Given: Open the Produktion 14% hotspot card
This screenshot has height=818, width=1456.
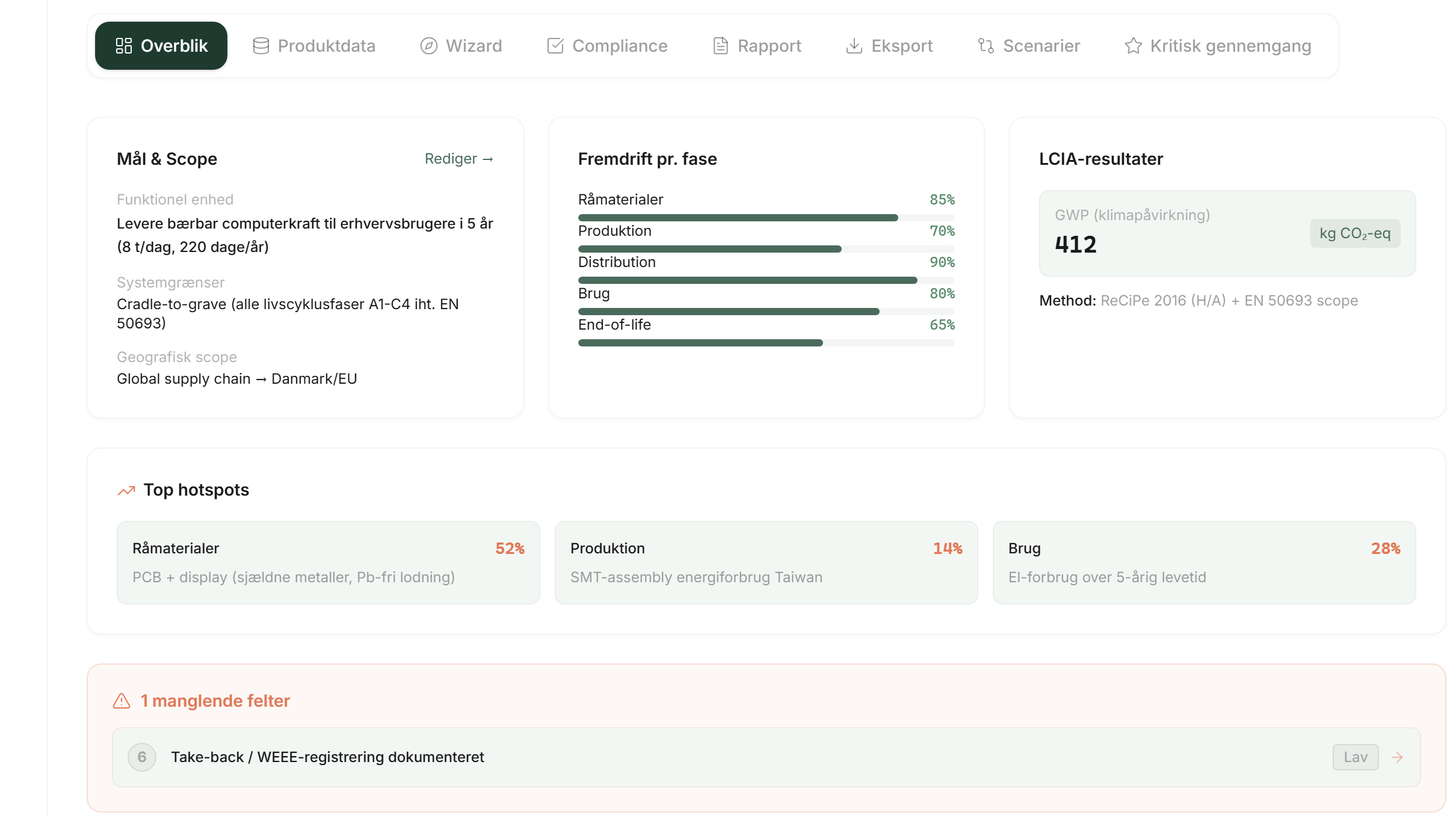Looking at the screenshot, I should pyautogui.click(x=767, y=562).
